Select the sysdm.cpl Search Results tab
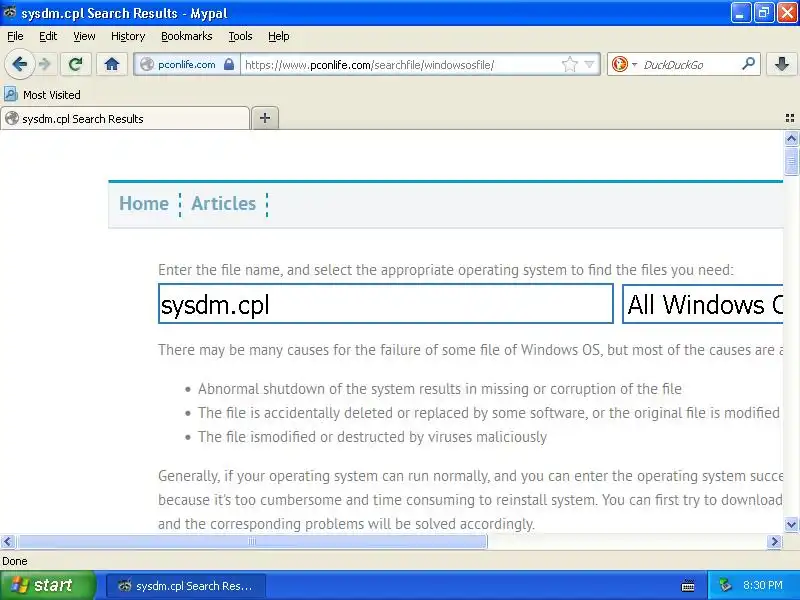The width and height of the screenshot is (800, 600). (126, 118)
